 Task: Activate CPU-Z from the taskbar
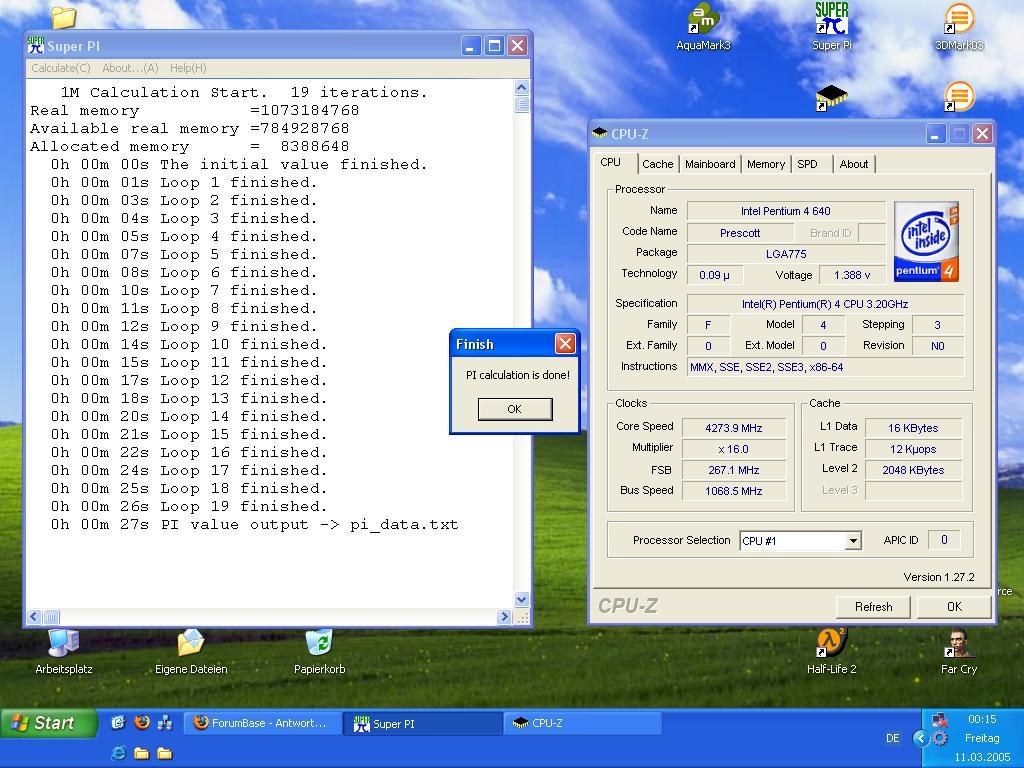coord(583,724)
